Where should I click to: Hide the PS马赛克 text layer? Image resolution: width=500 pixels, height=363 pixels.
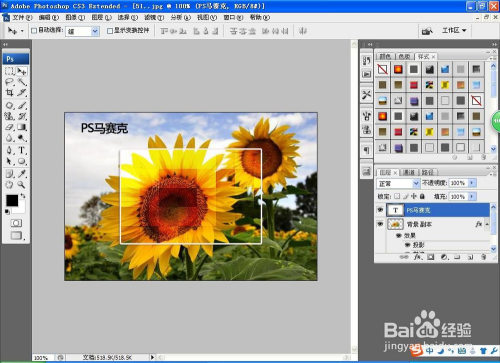pos(380,210)
